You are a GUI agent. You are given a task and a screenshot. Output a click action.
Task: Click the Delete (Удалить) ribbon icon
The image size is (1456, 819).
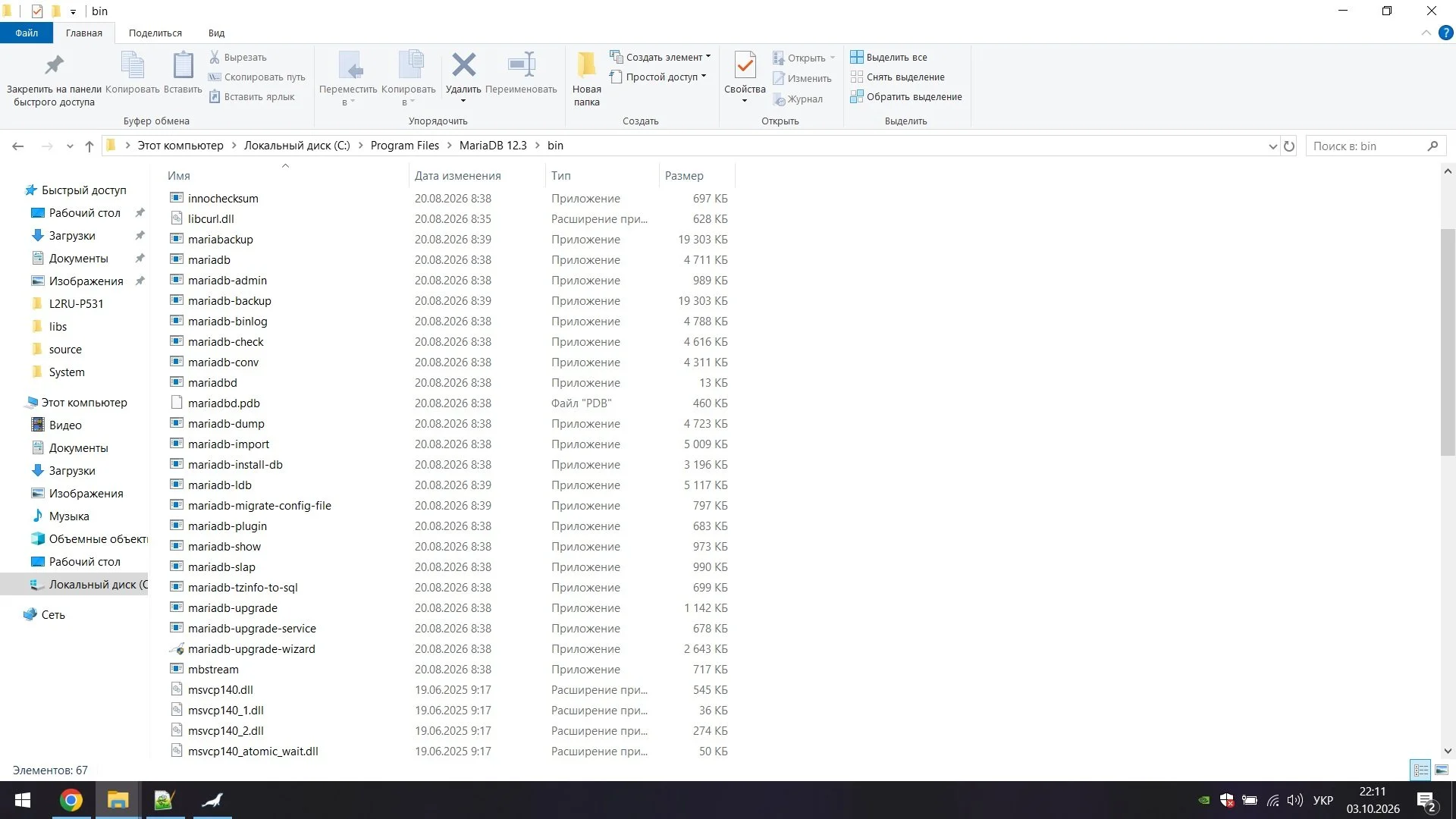coord(463,66)
